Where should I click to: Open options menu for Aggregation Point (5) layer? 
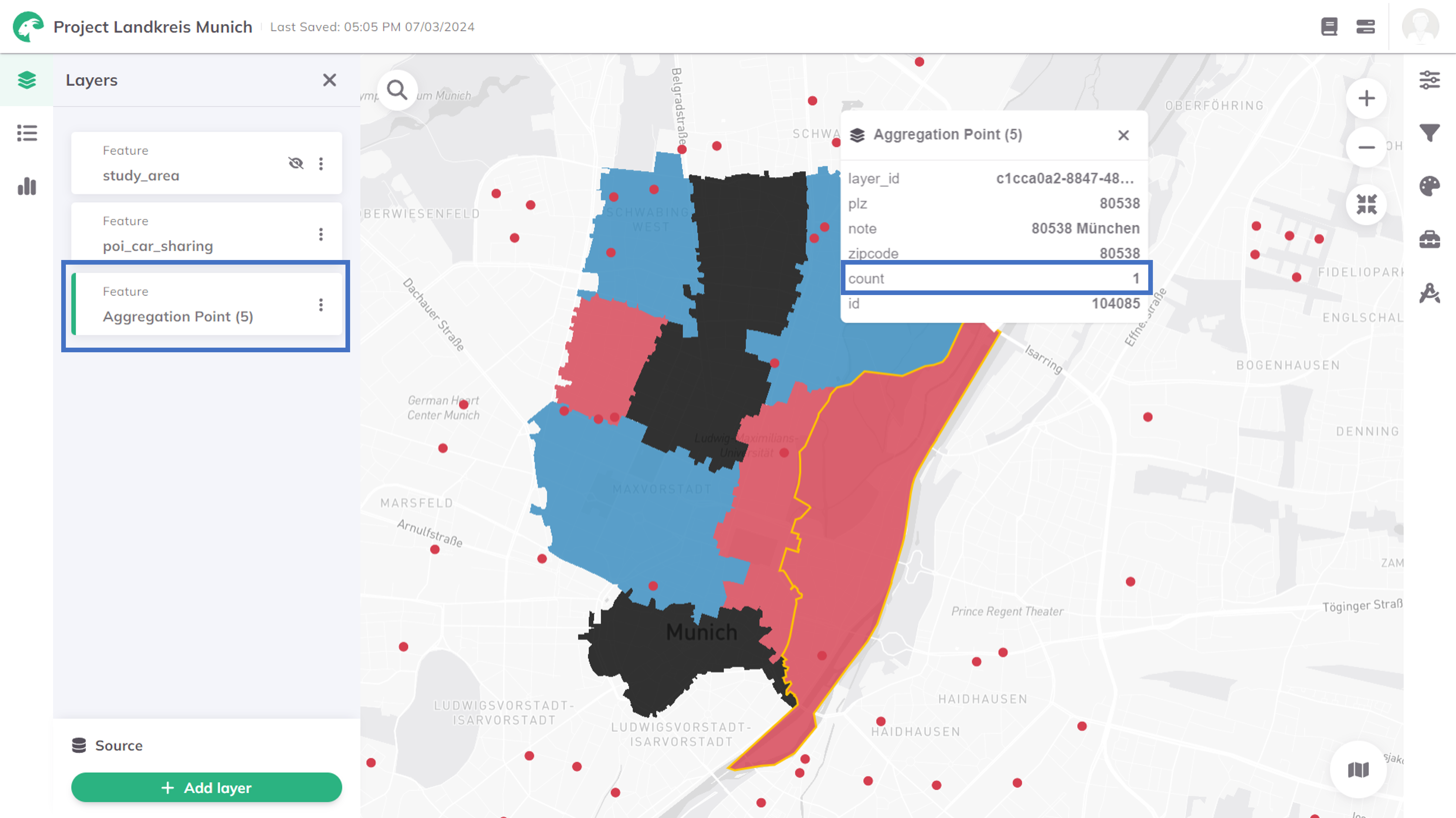tap(321, 305)
